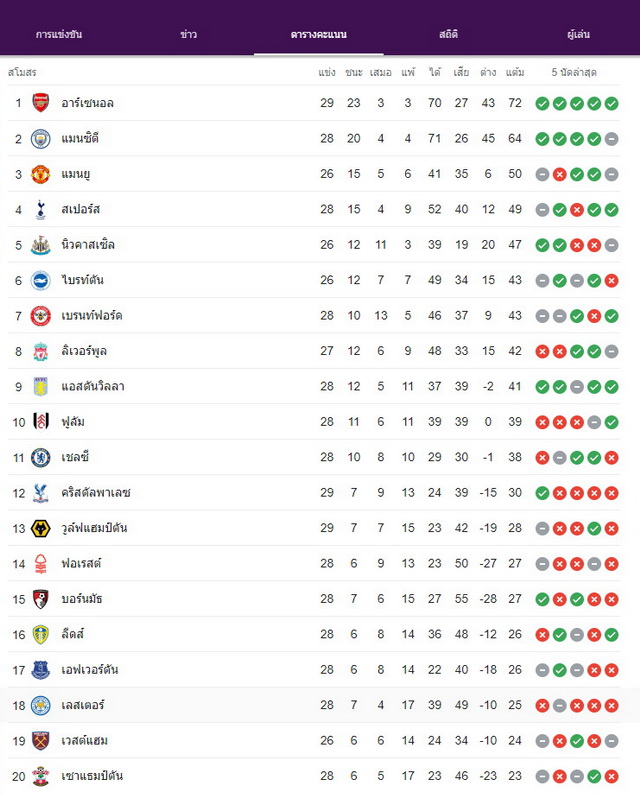Click the Tottenham Spurs cockerel crest
Viewport: 640px width, 799px height.
tap(41, 209)
